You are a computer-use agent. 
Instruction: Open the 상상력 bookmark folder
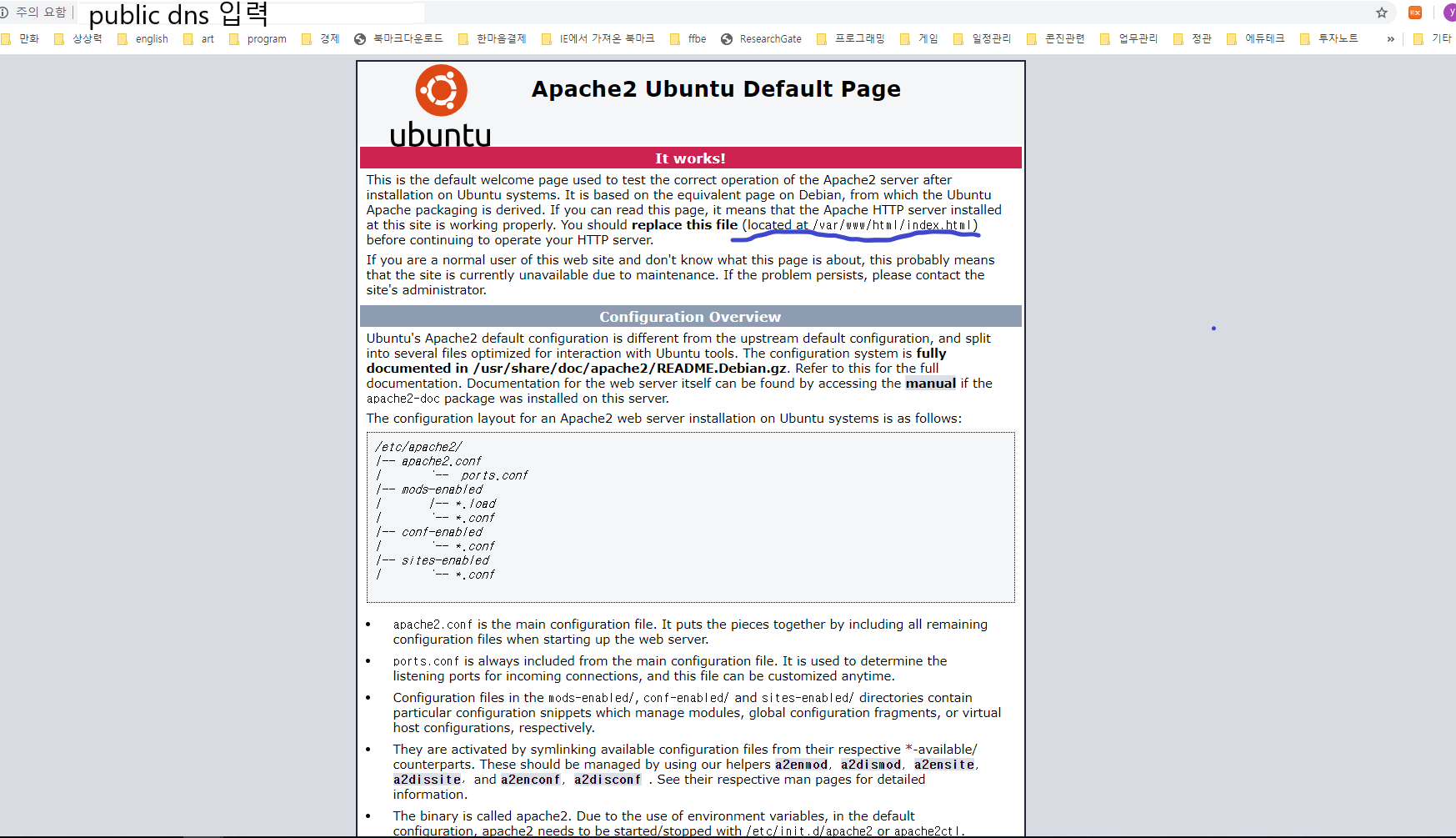tap(78, 38)
